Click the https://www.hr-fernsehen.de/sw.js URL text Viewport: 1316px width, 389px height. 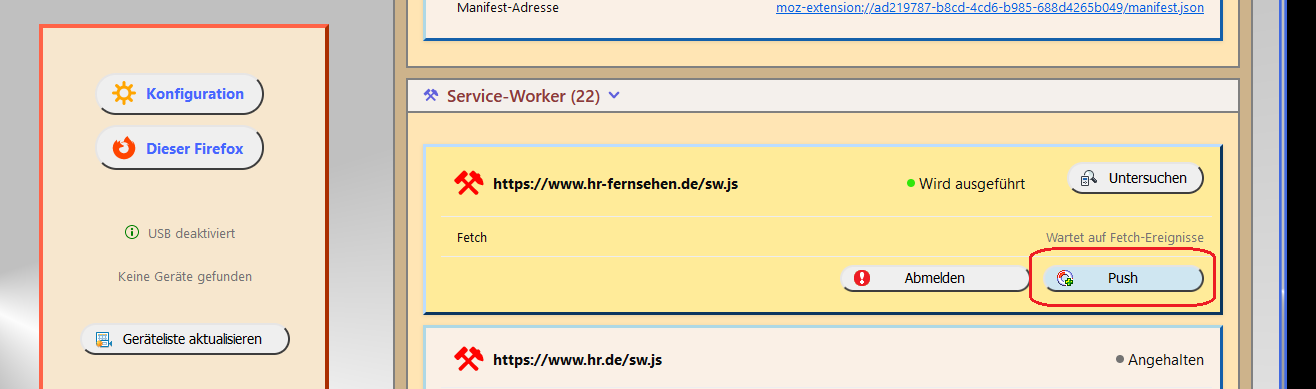[x=616, y=184]
